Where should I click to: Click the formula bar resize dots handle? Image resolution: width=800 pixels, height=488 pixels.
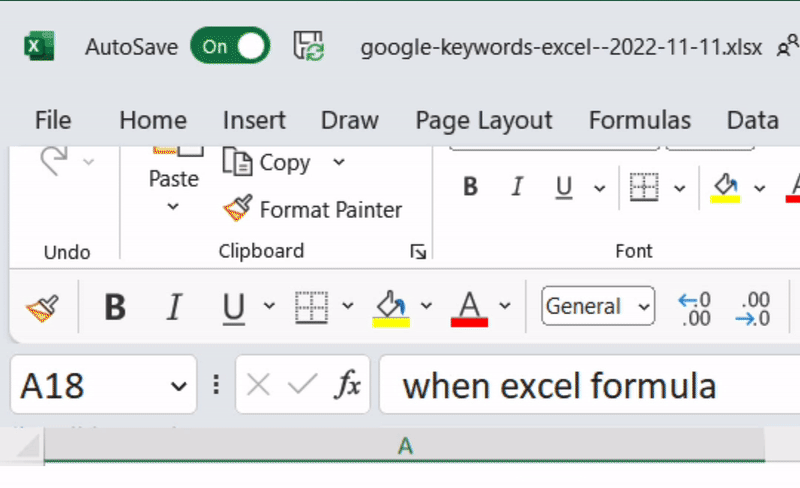pos(216,385)
